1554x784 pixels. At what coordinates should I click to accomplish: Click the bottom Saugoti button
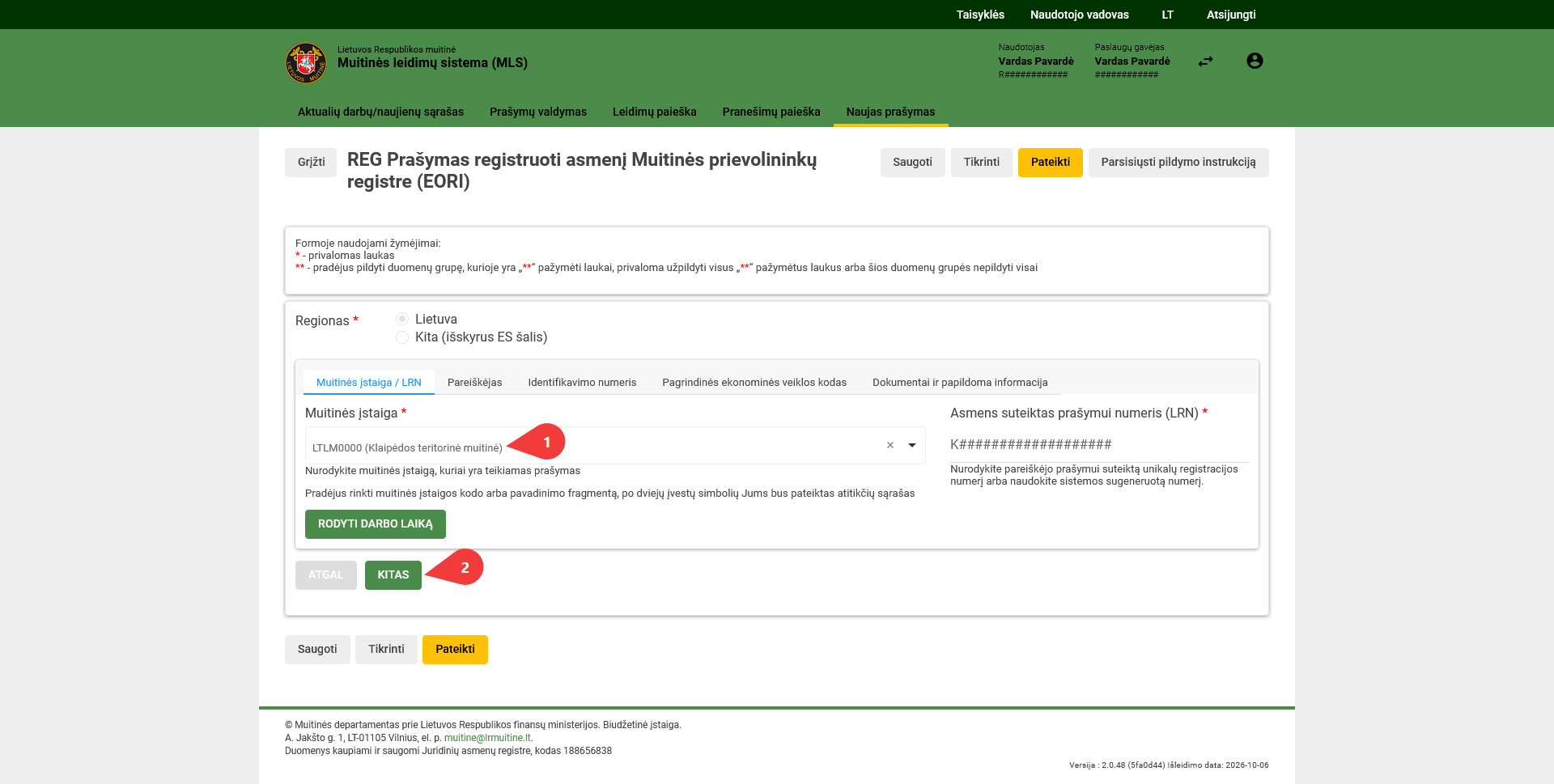317,649
